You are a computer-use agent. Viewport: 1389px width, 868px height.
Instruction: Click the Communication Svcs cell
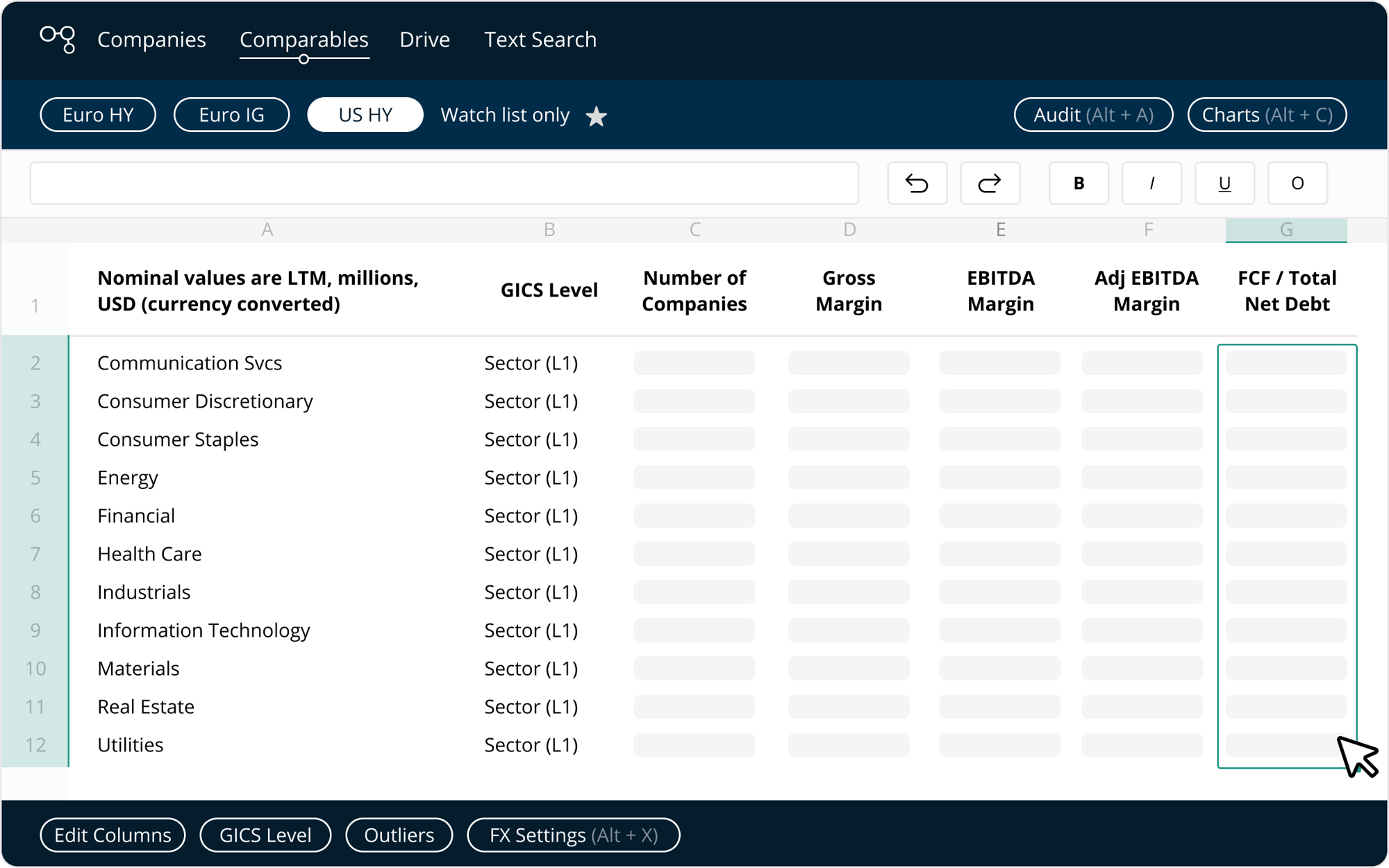pos(190,362)
